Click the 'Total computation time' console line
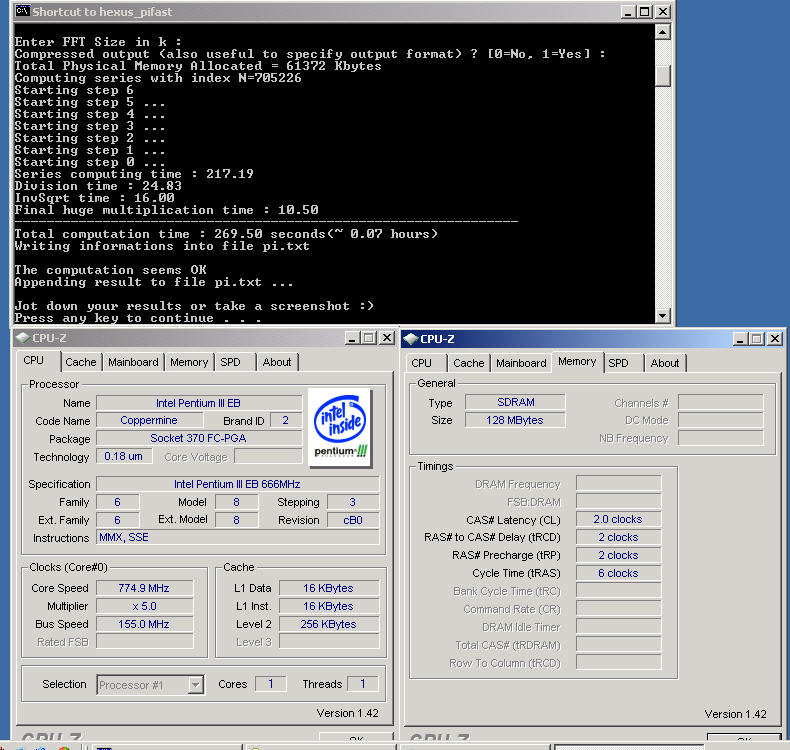The image size is (790, 750). tap(226, 234)
